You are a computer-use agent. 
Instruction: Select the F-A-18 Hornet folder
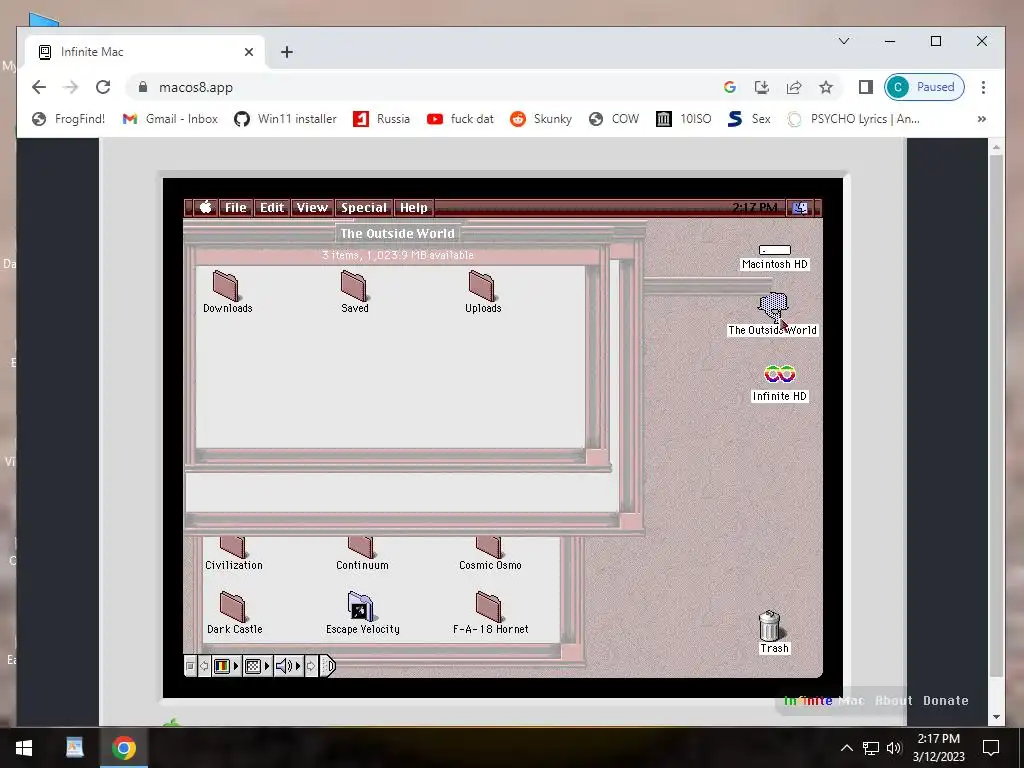490,613
